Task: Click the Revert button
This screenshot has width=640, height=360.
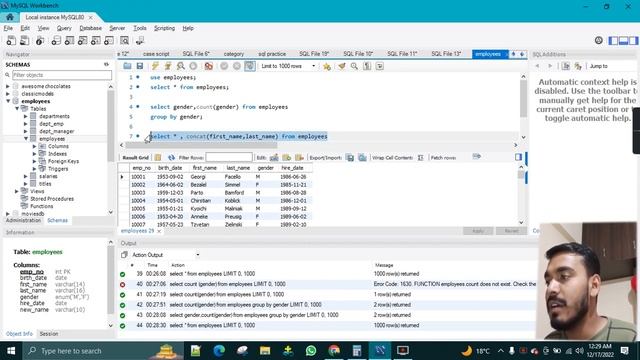Action: tap(511, 231)
